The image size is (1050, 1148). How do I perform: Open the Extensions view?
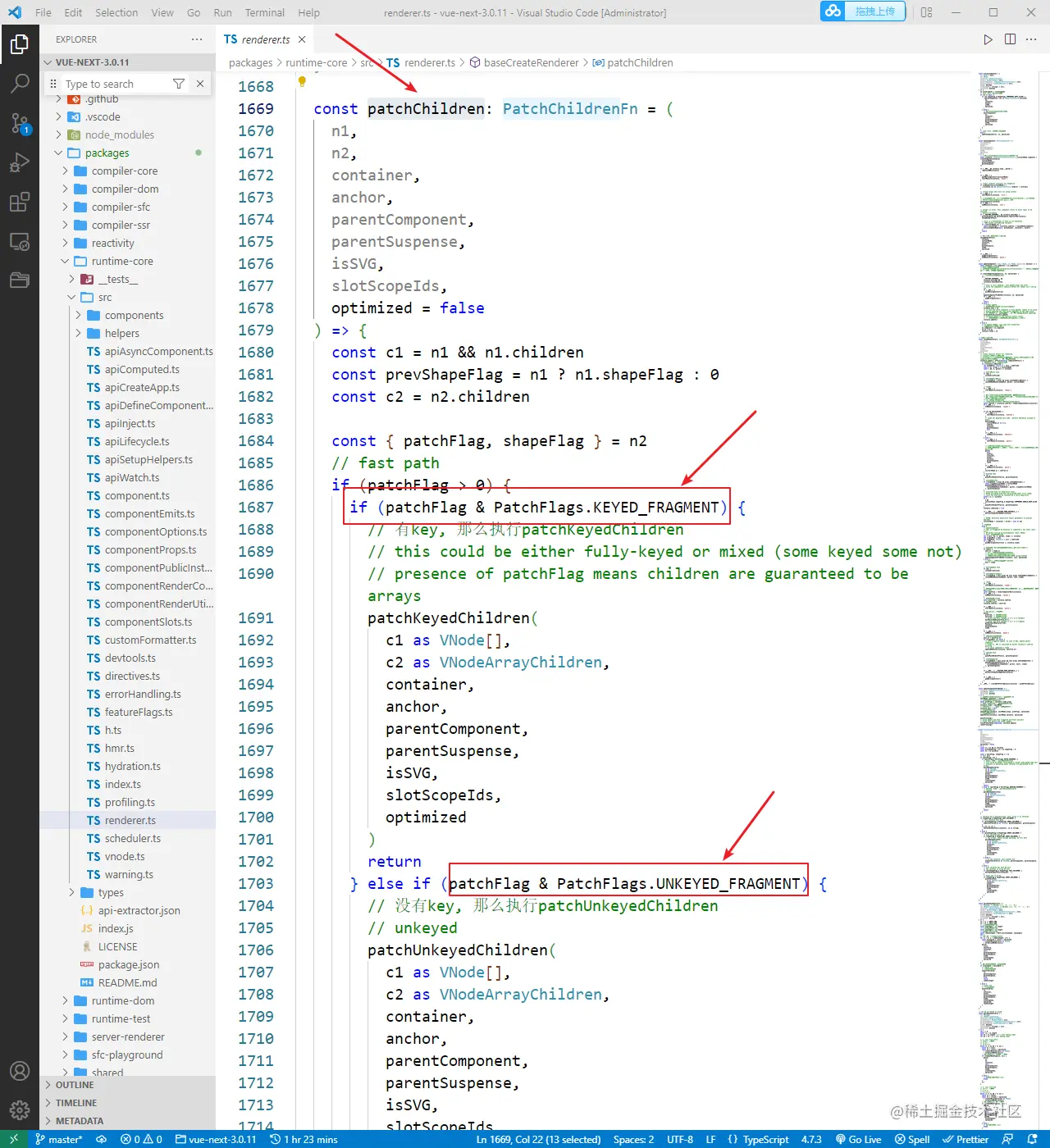pos(20,202)
